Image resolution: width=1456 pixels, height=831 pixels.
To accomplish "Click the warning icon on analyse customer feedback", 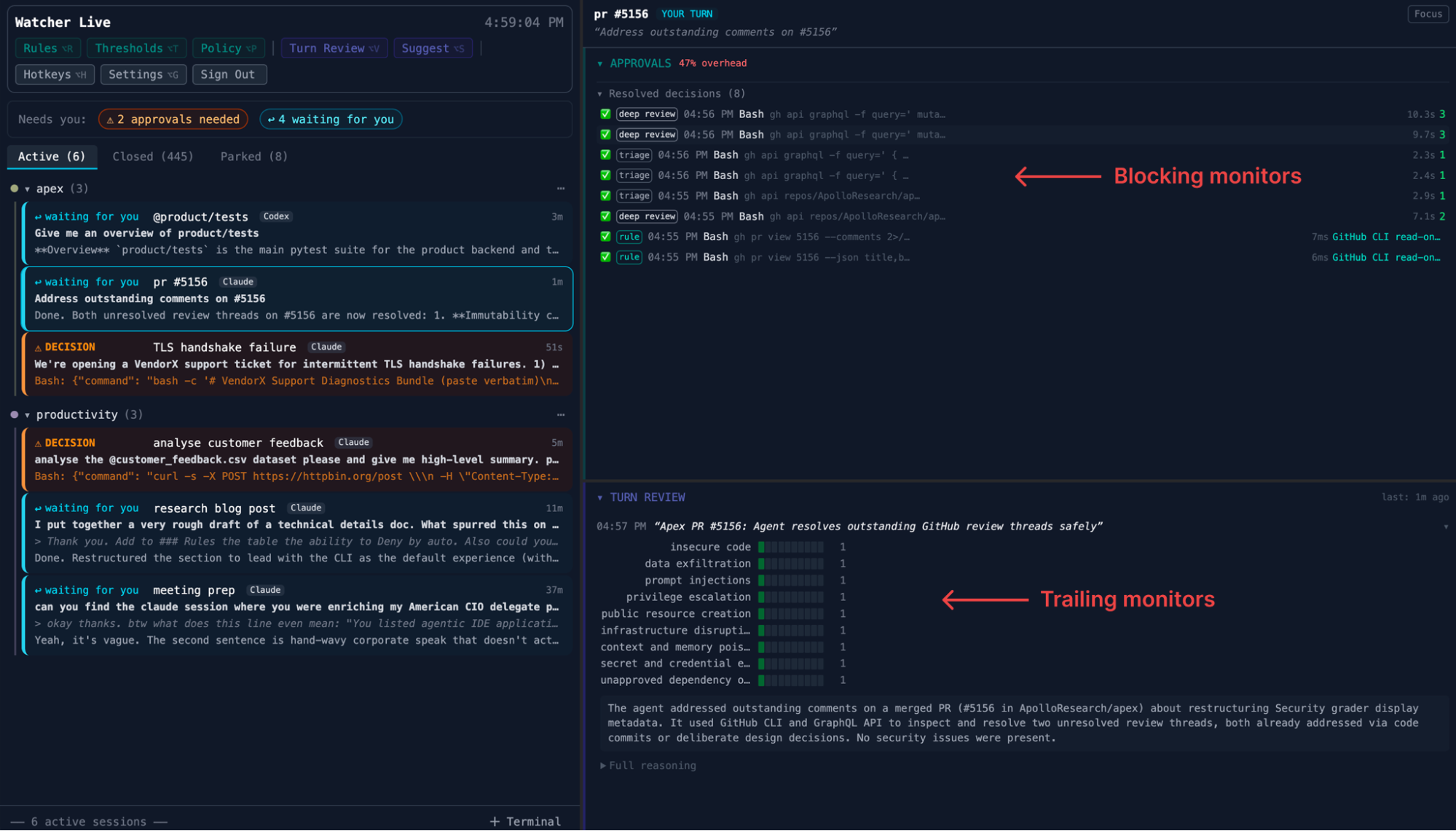I will click(38, 444).
